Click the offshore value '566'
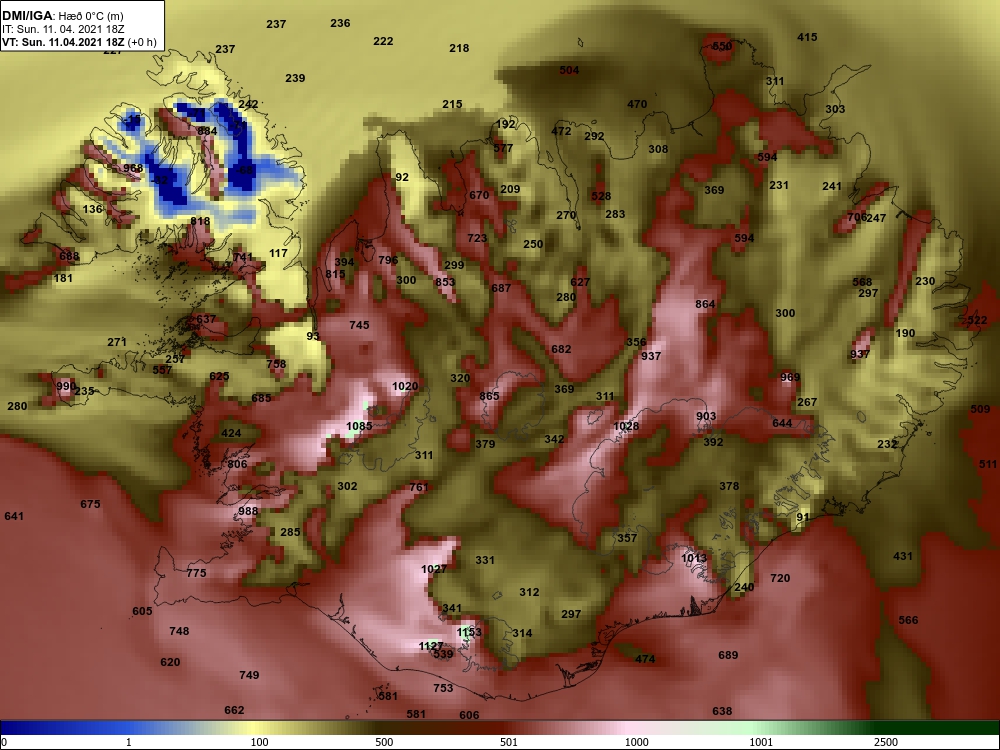This screenshot has width=1000, height=750. (x=908, y=620)
